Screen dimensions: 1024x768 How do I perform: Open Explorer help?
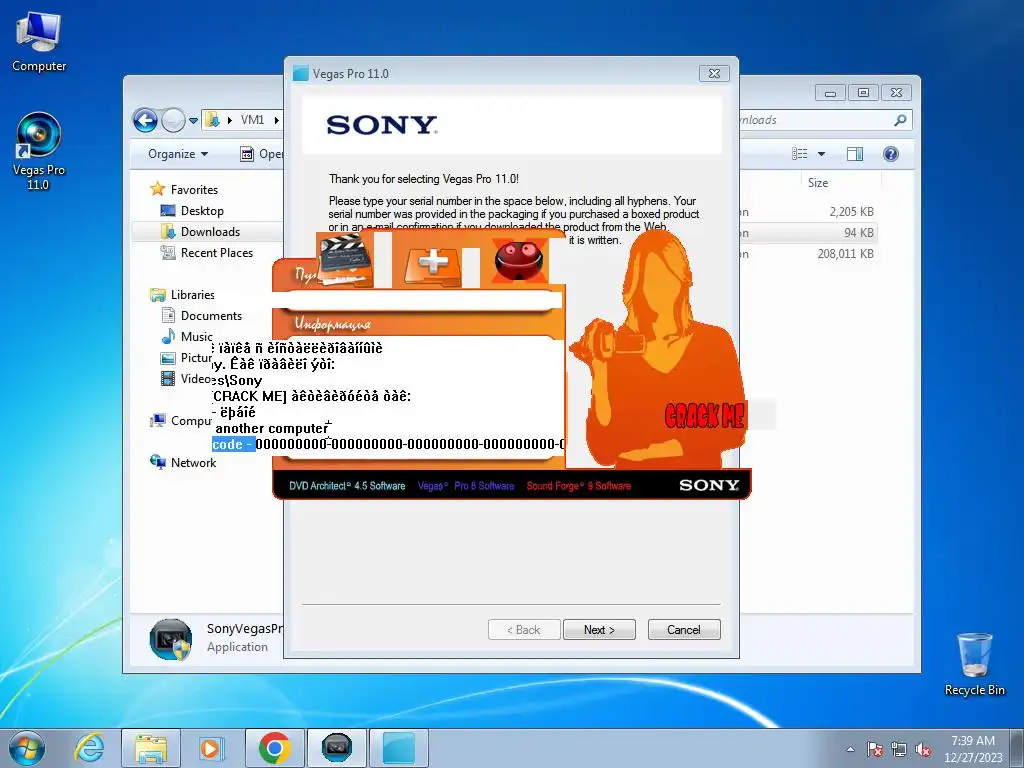(x=891, y=154)
